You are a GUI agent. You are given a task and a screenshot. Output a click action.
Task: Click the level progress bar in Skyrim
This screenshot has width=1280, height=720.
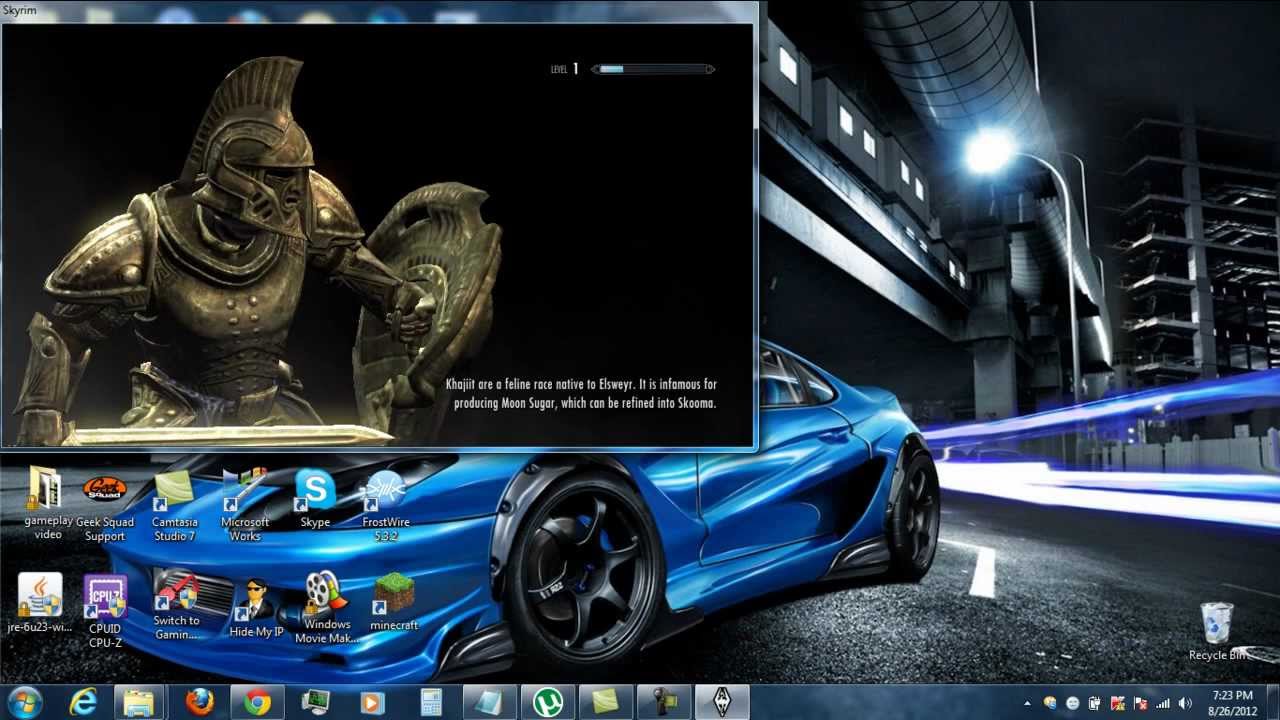tap(653, 69)
